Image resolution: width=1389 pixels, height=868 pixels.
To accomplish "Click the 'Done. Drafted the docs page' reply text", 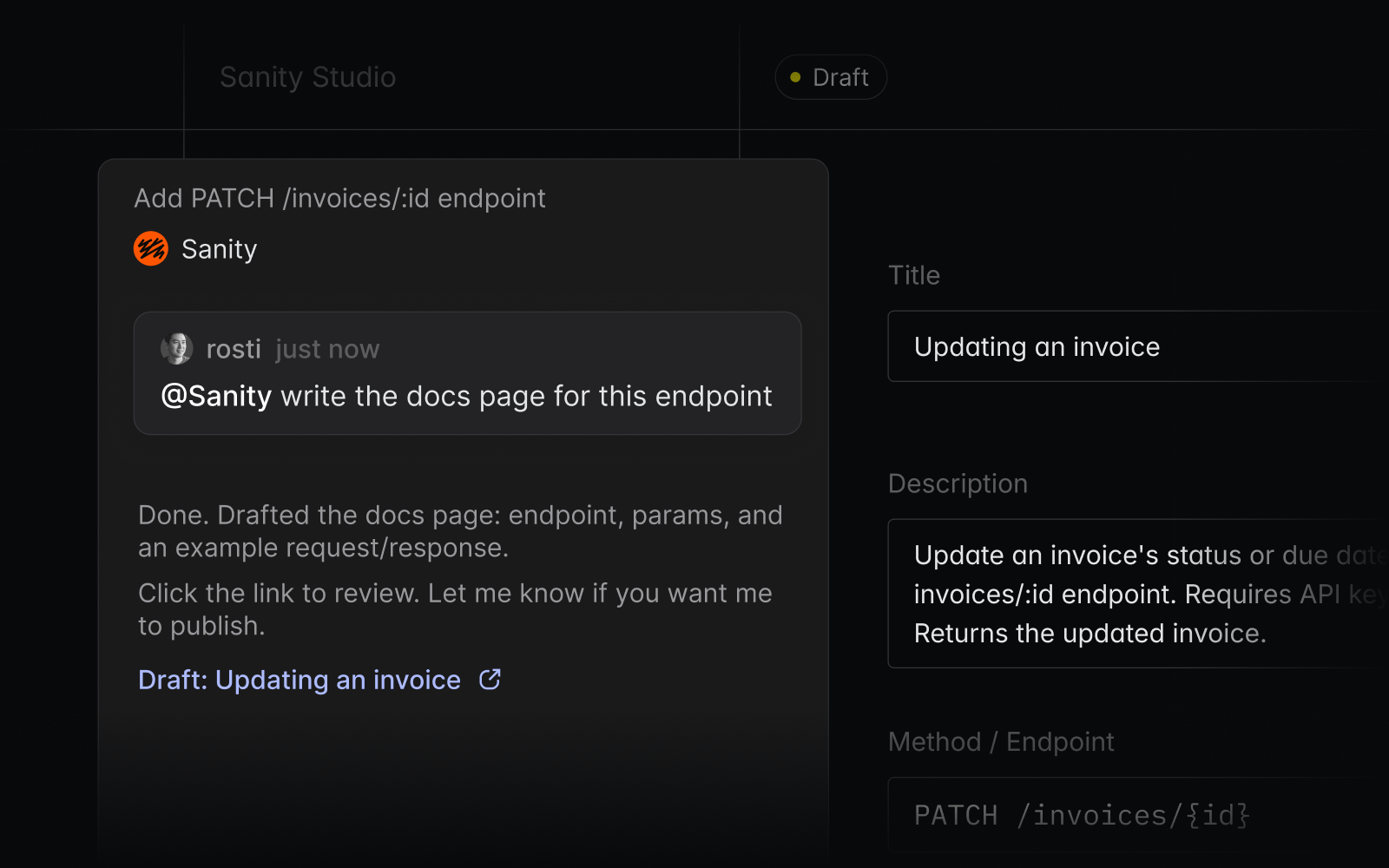I will (460, 531).
